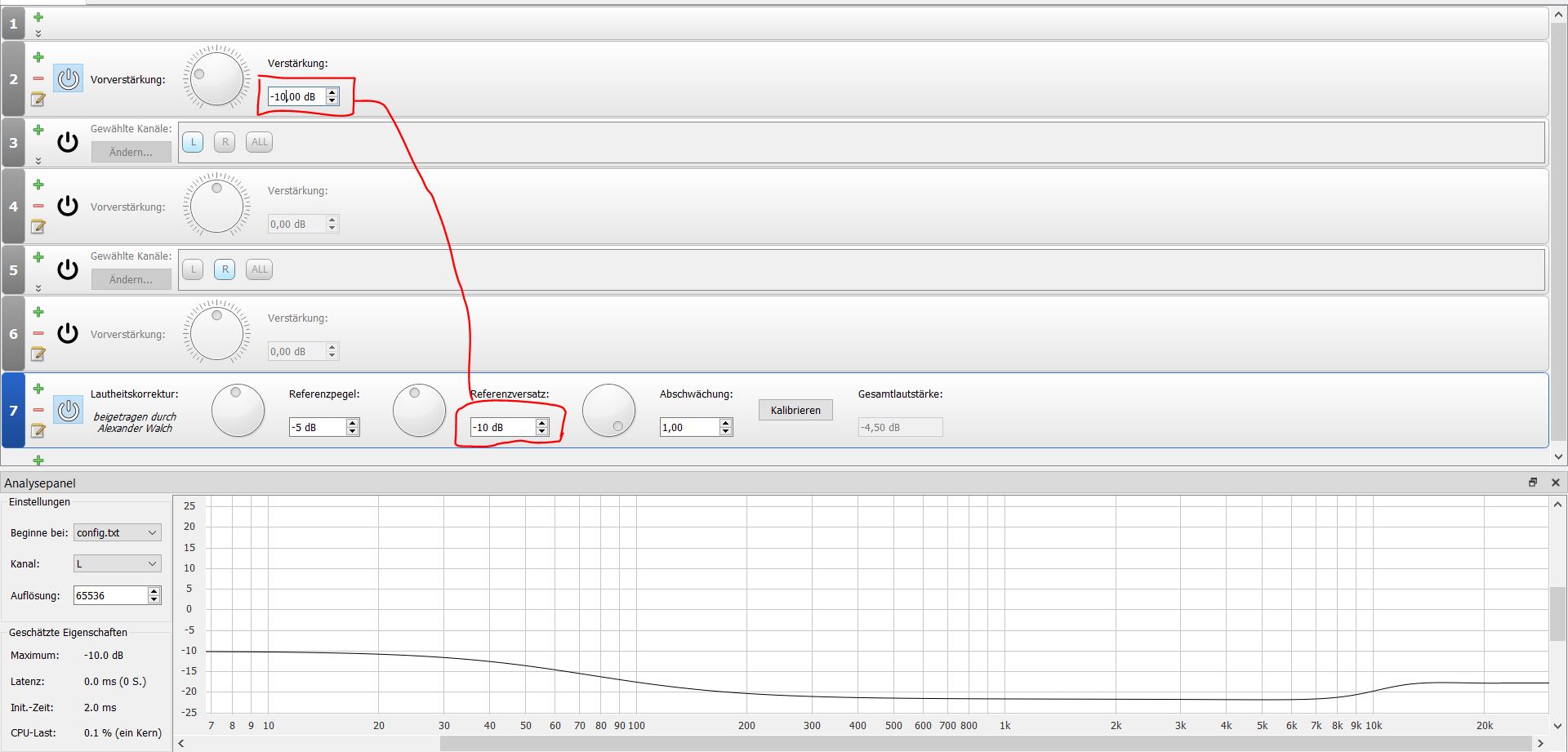Decrease Referenzversatz with down arrow
Screen dimensions: 1568x752
(x=541, y=431)
